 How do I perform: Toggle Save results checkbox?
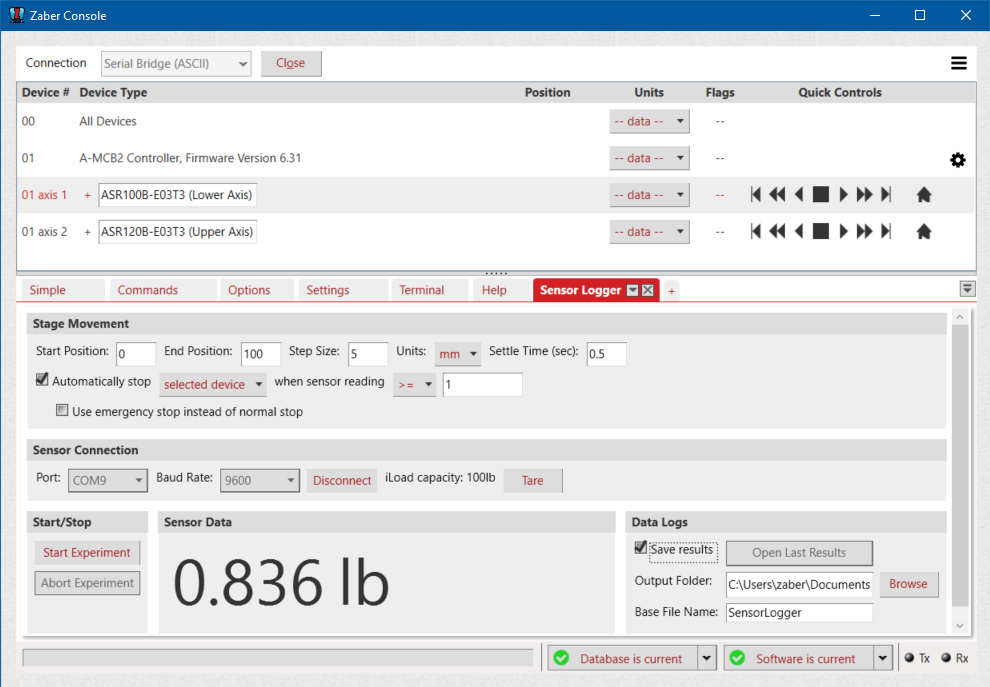point(640,547)
